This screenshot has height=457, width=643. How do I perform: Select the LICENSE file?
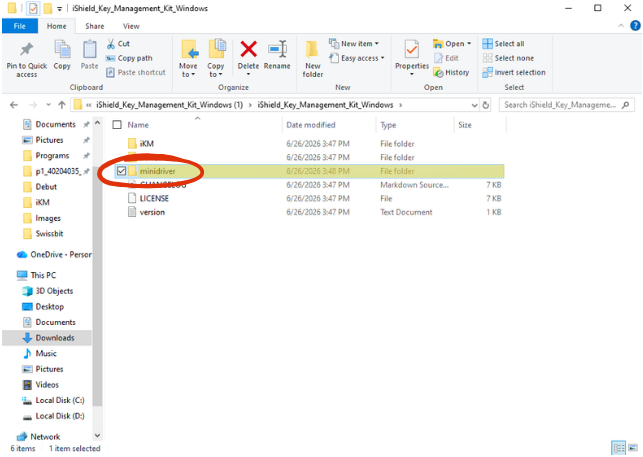click(154, 198)
